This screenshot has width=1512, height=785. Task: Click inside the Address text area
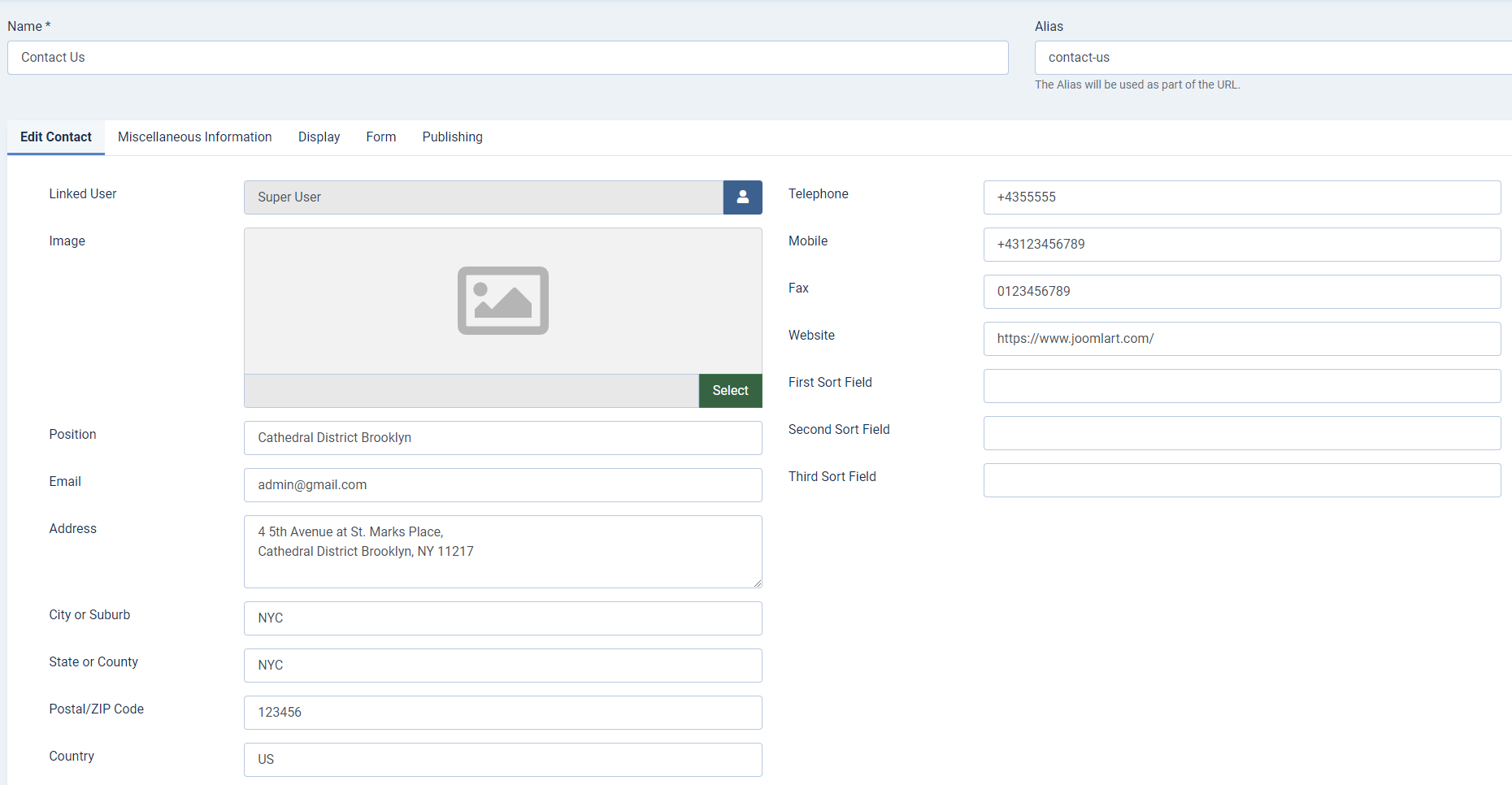click(x=502, y=552)
